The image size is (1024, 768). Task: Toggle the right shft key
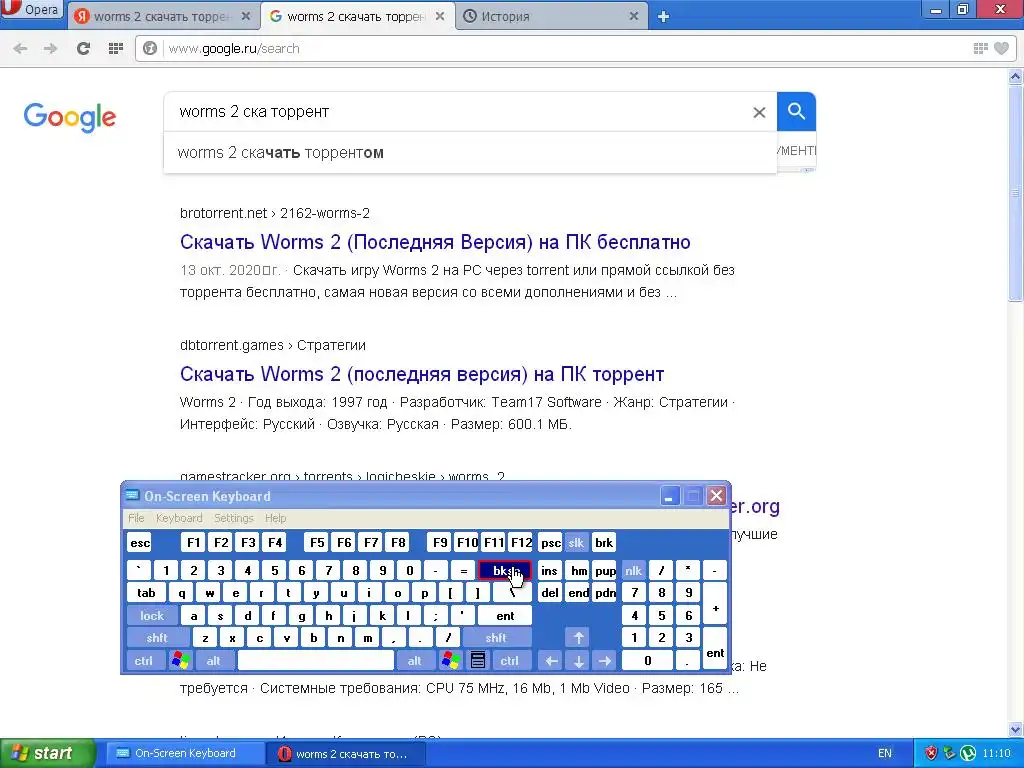coord(496,638)
